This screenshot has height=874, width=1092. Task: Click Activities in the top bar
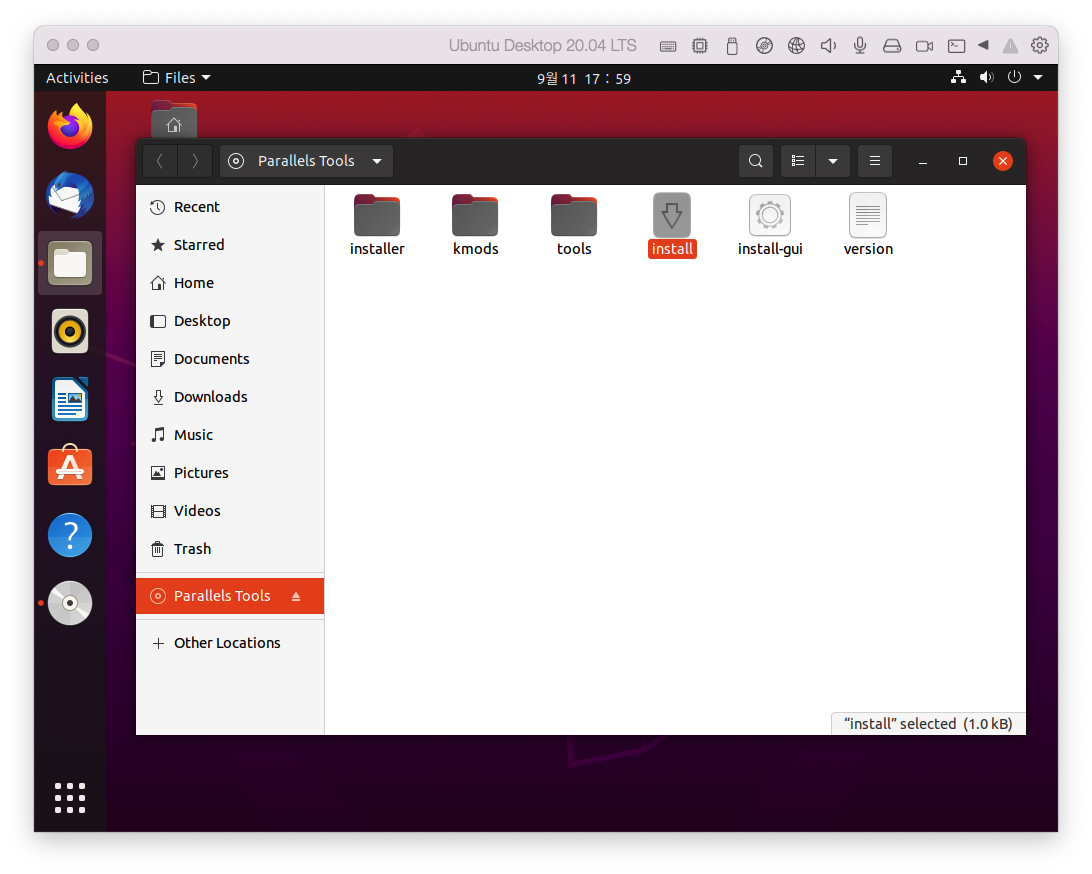click(x=77, y=78)
